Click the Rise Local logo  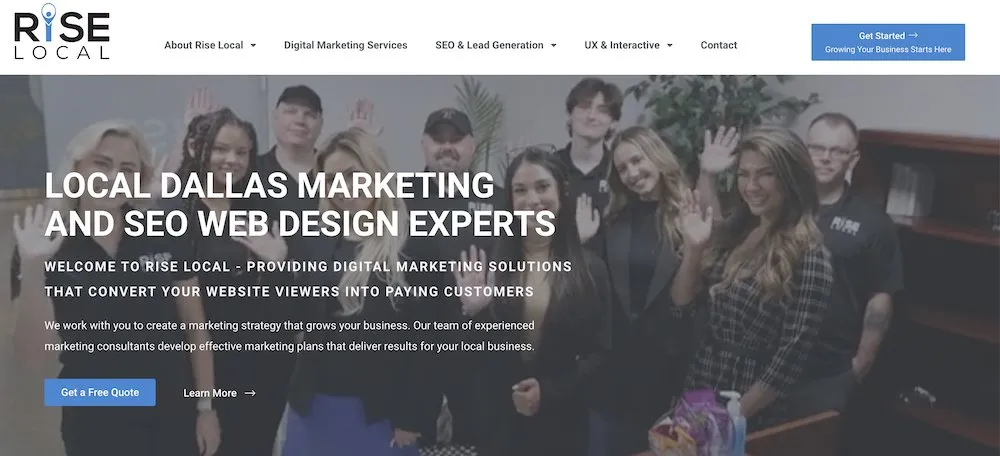click(x=62, y=31)
